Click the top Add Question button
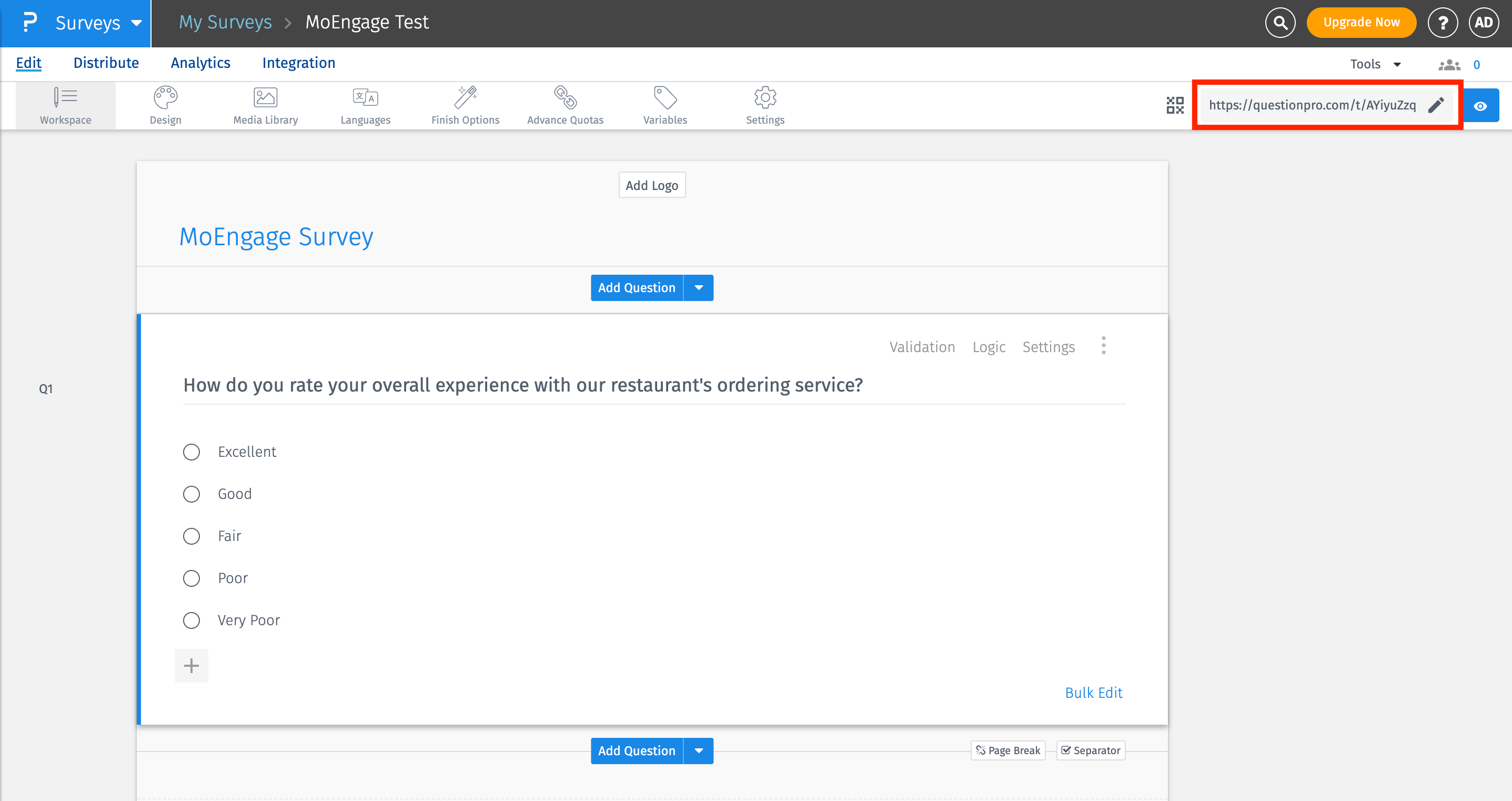 (x=637, y=288)
